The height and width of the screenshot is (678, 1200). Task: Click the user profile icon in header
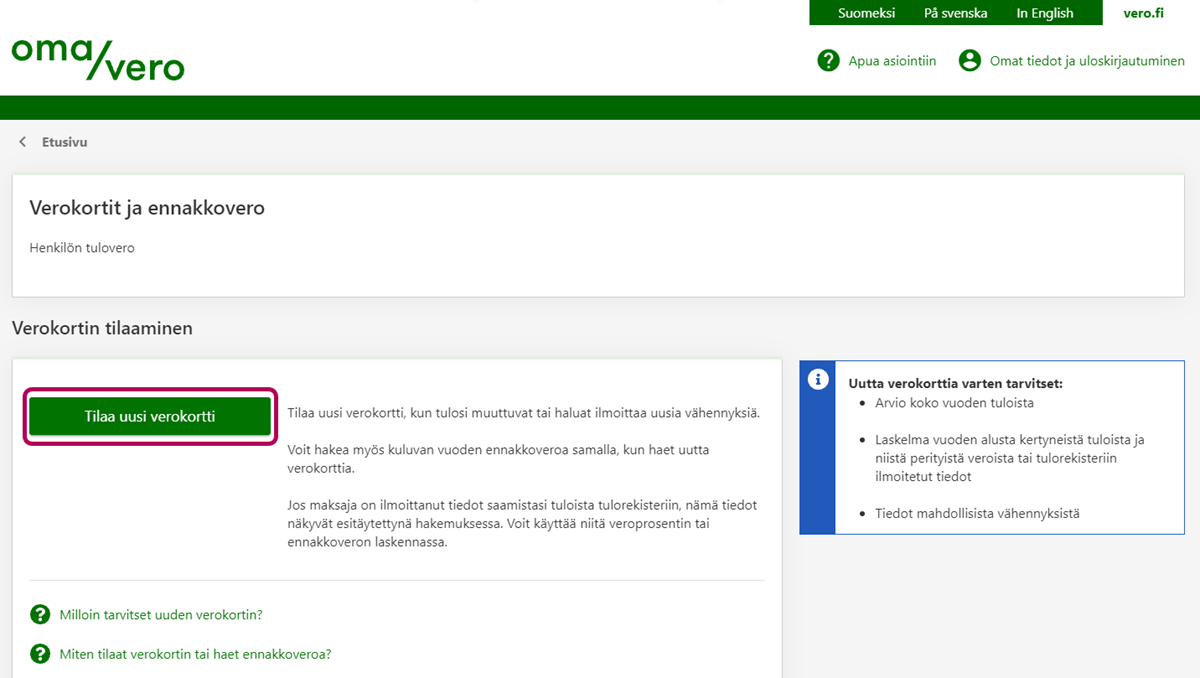(969, 61)
